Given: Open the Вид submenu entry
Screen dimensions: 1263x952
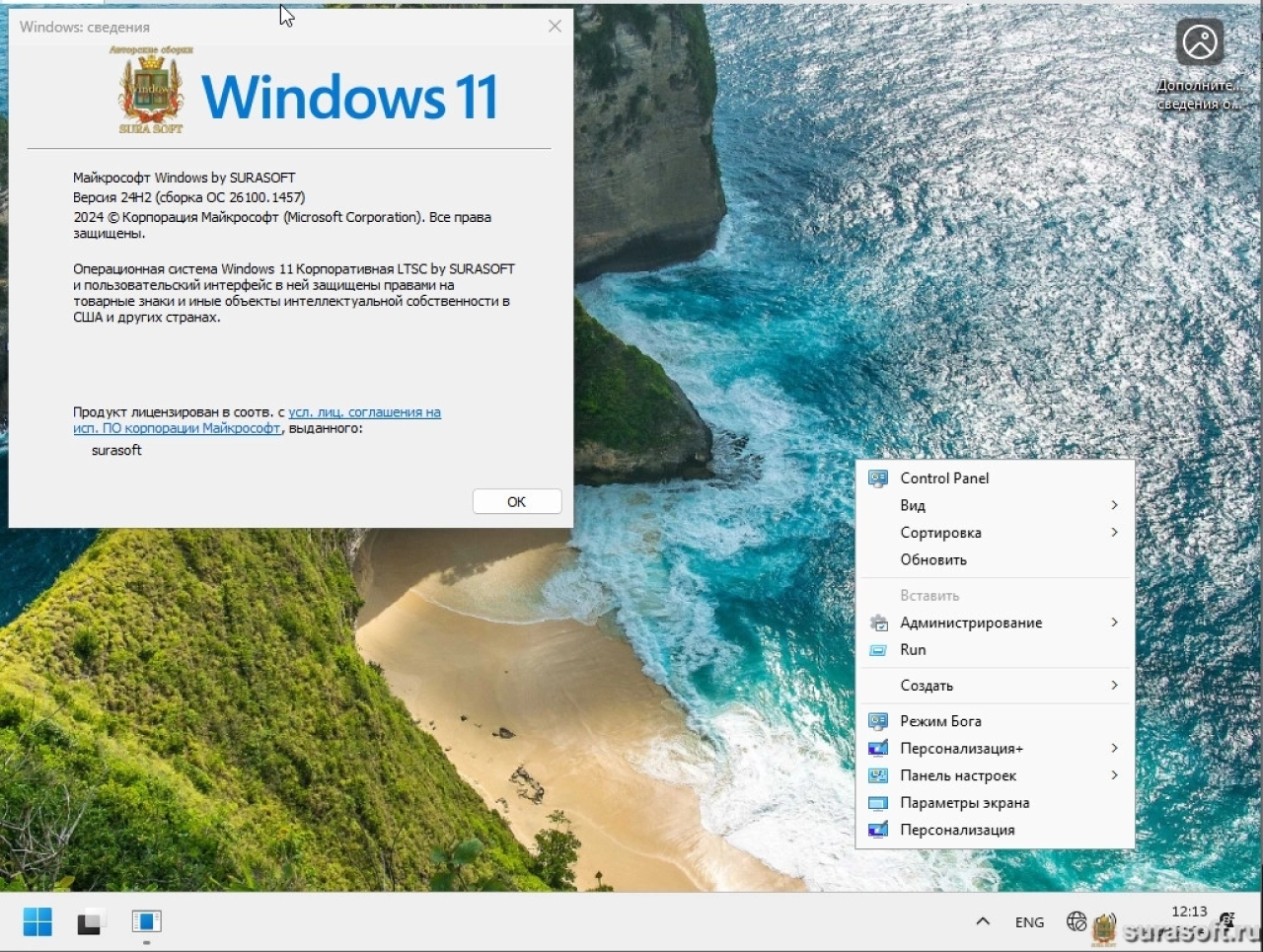Looking at the screenshot, I should 995,505.
